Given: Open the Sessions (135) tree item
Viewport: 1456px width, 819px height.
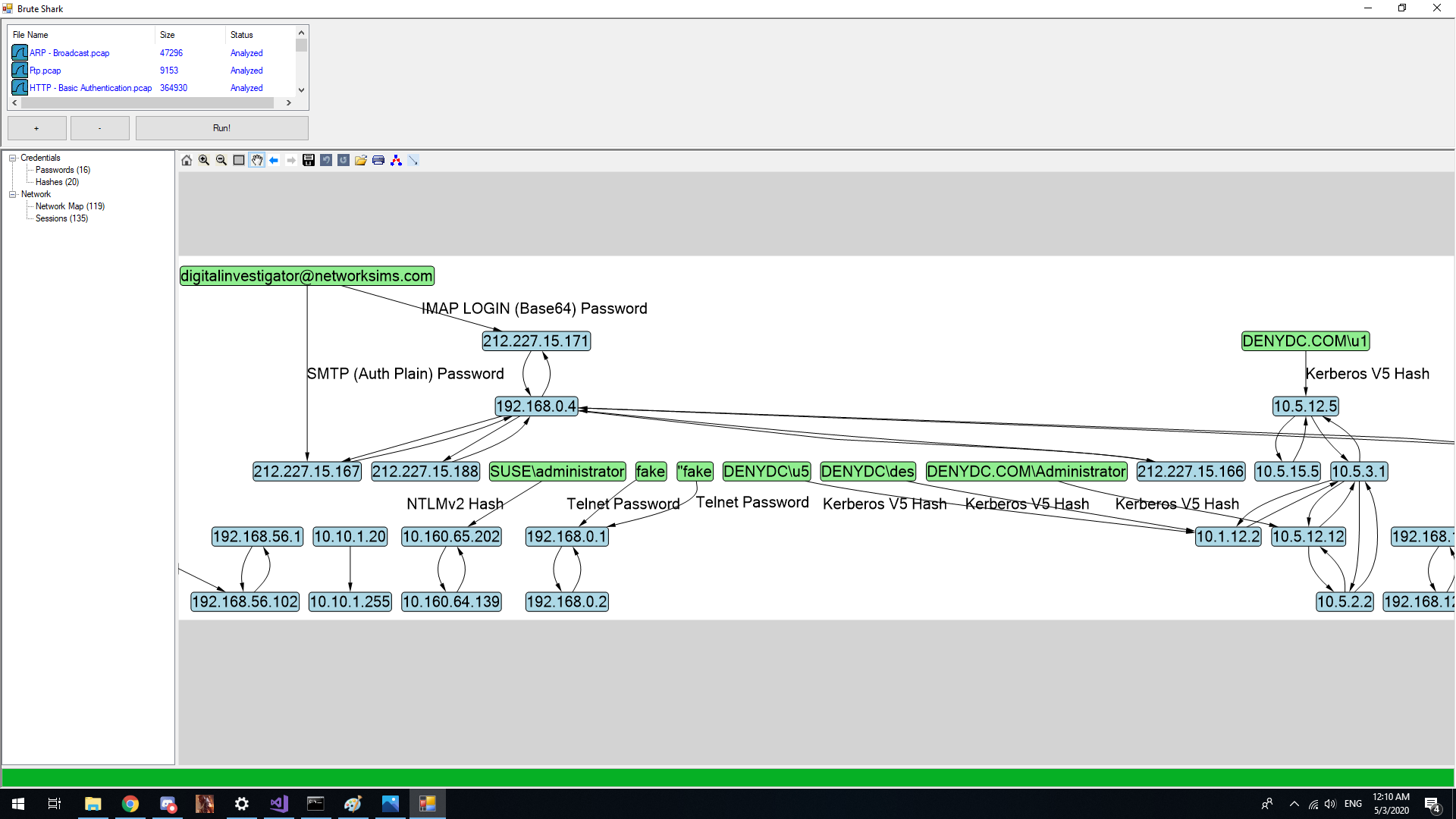Looking at the screenshot, I should coord(61,218).
